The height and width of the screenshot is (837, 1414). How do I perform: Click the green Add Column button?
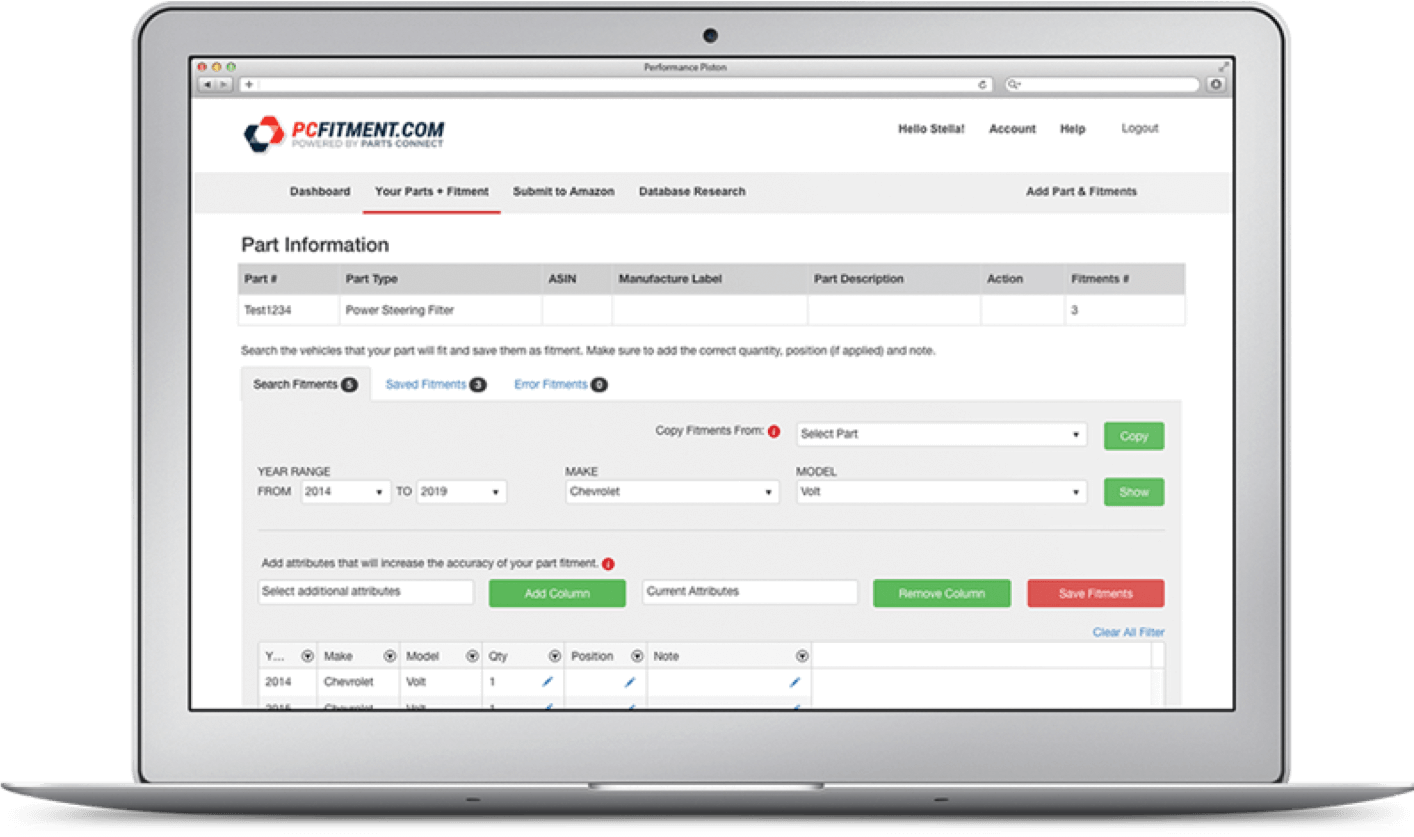click(x=557, y=594)
